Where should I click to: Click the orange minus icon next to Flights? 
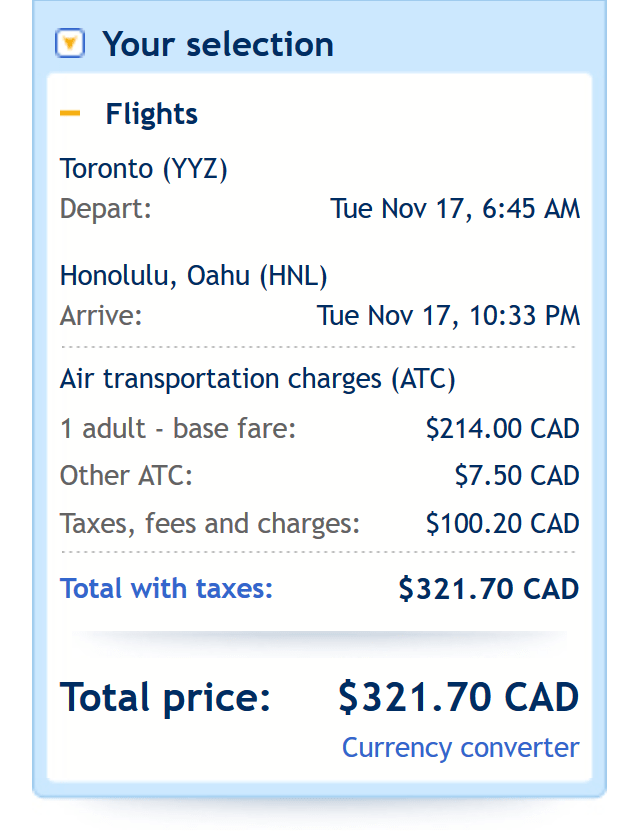click(x=72, y=114)
